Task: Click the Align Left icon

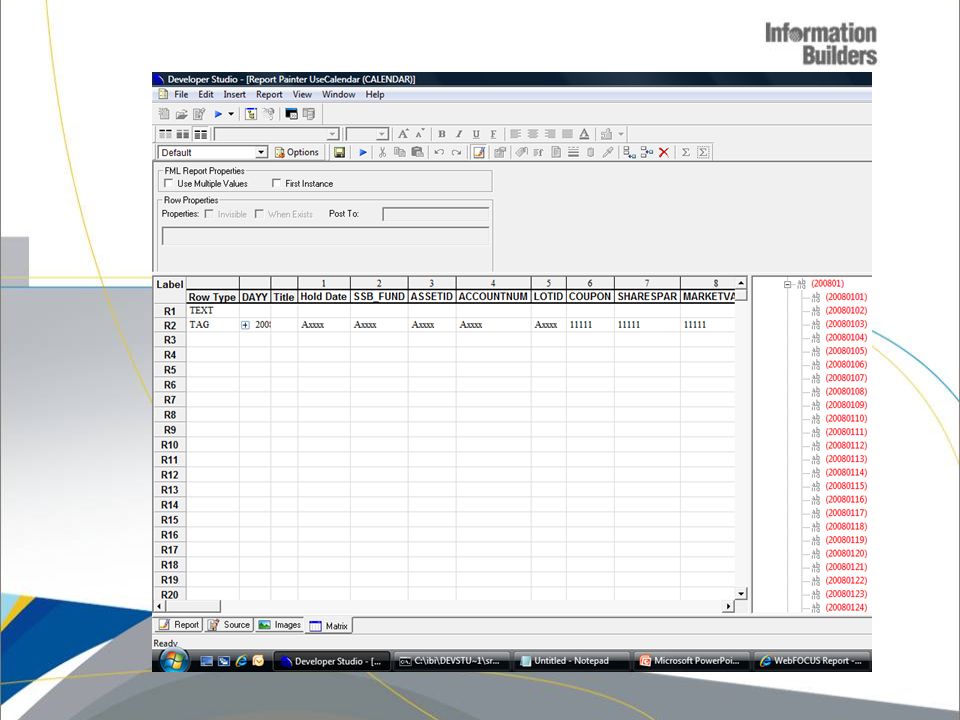Action: tap(516, 134)
